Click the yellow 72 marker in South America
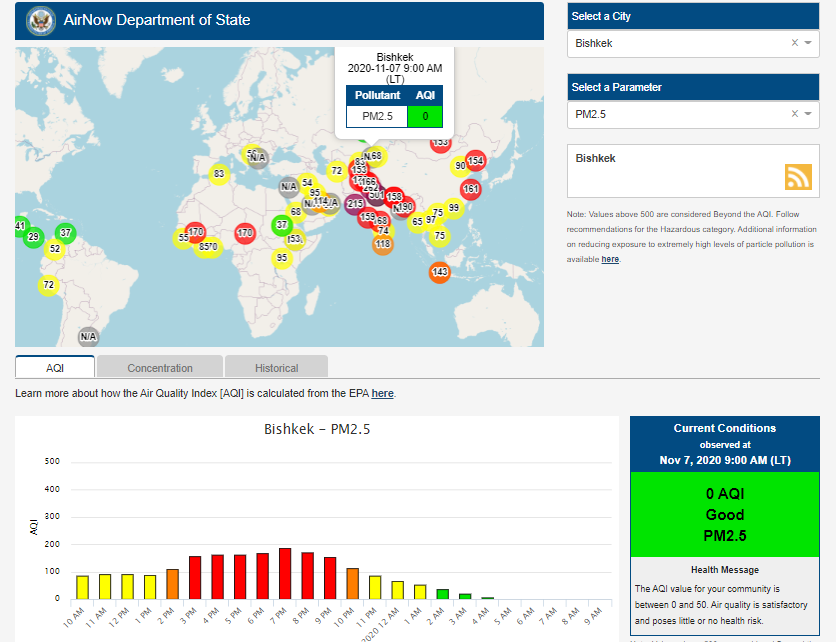Screen dimensions: 836x642 [x=48, y=285]
